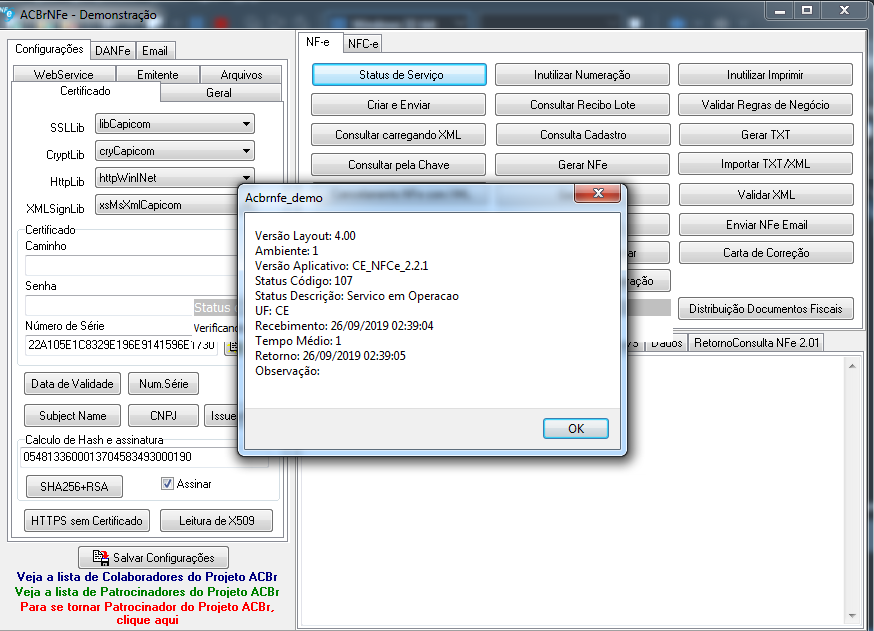Select the Geral tab
Image resolution: width=874 pixels, height=631 pixels.
click(x=219, y=93)
